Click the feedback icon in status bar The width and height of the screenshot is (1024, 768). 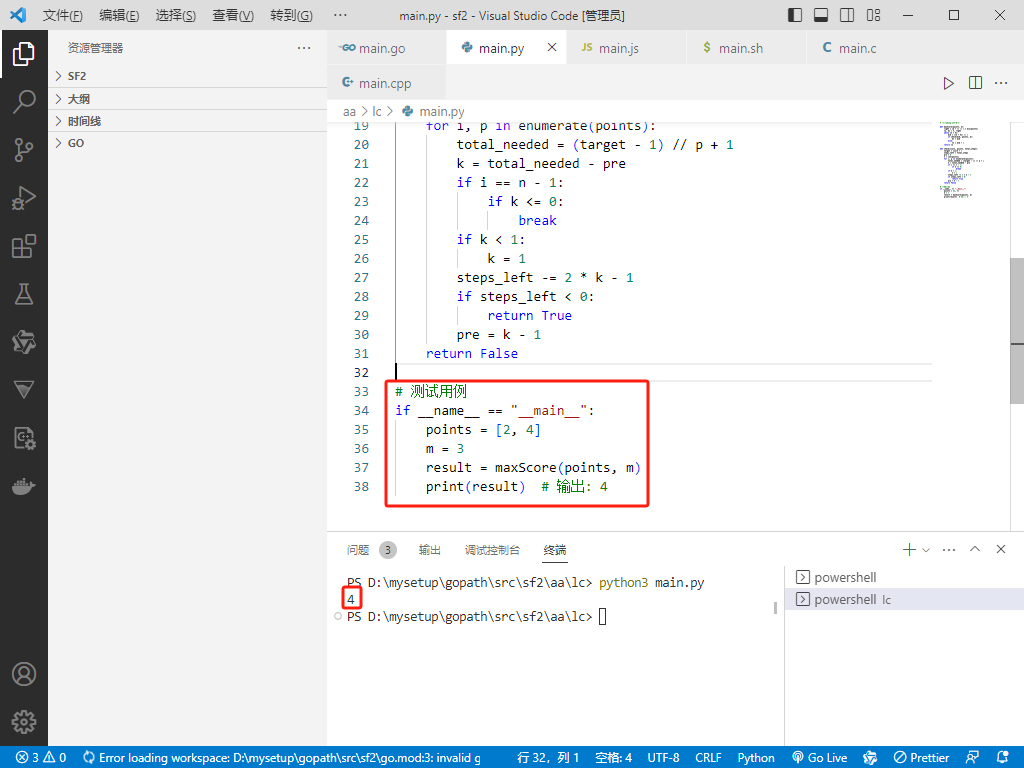tap(972, 758)
